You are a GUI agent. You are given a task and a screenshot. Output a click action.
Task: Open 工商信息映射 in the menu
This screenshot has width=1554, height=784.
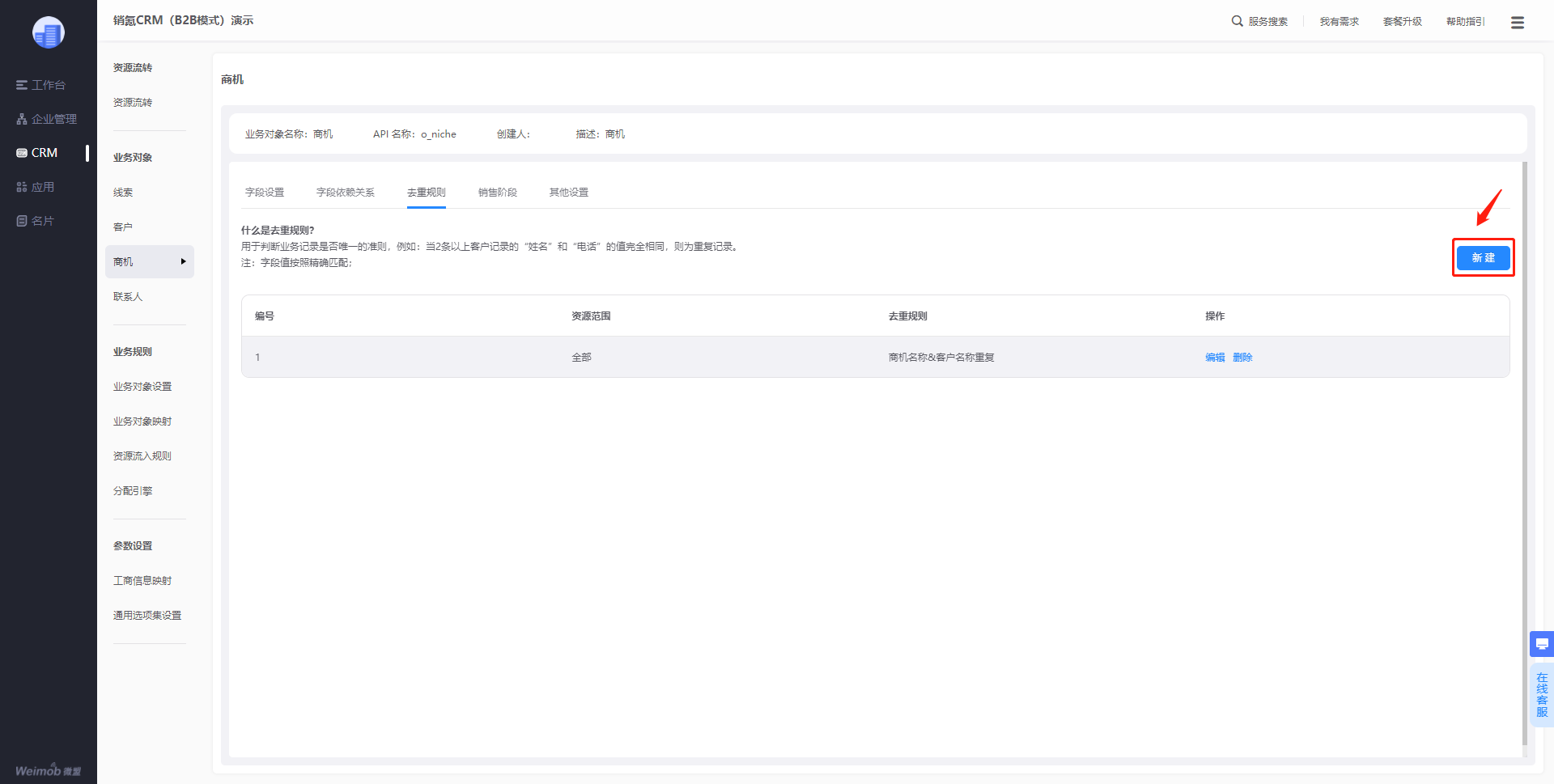point(142,581)
